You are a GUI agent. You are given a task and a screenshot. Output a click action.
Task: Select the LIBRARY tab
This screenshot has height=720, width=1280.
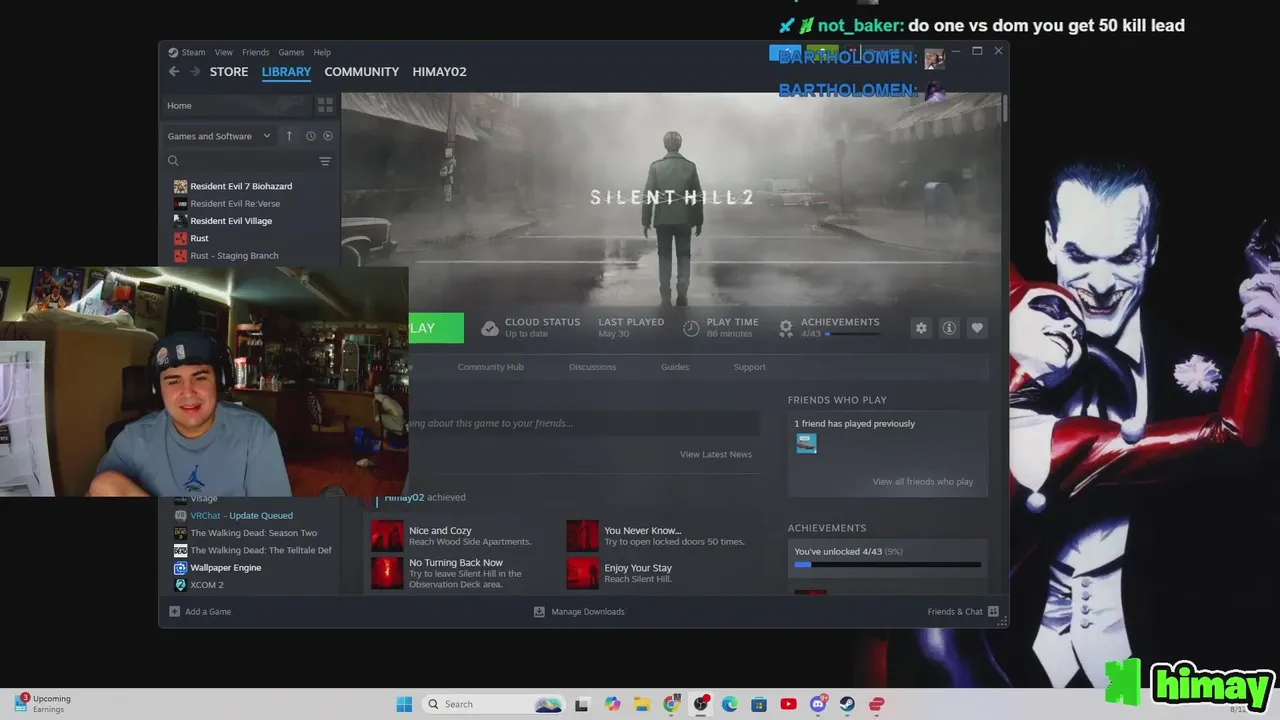point(287,72)
